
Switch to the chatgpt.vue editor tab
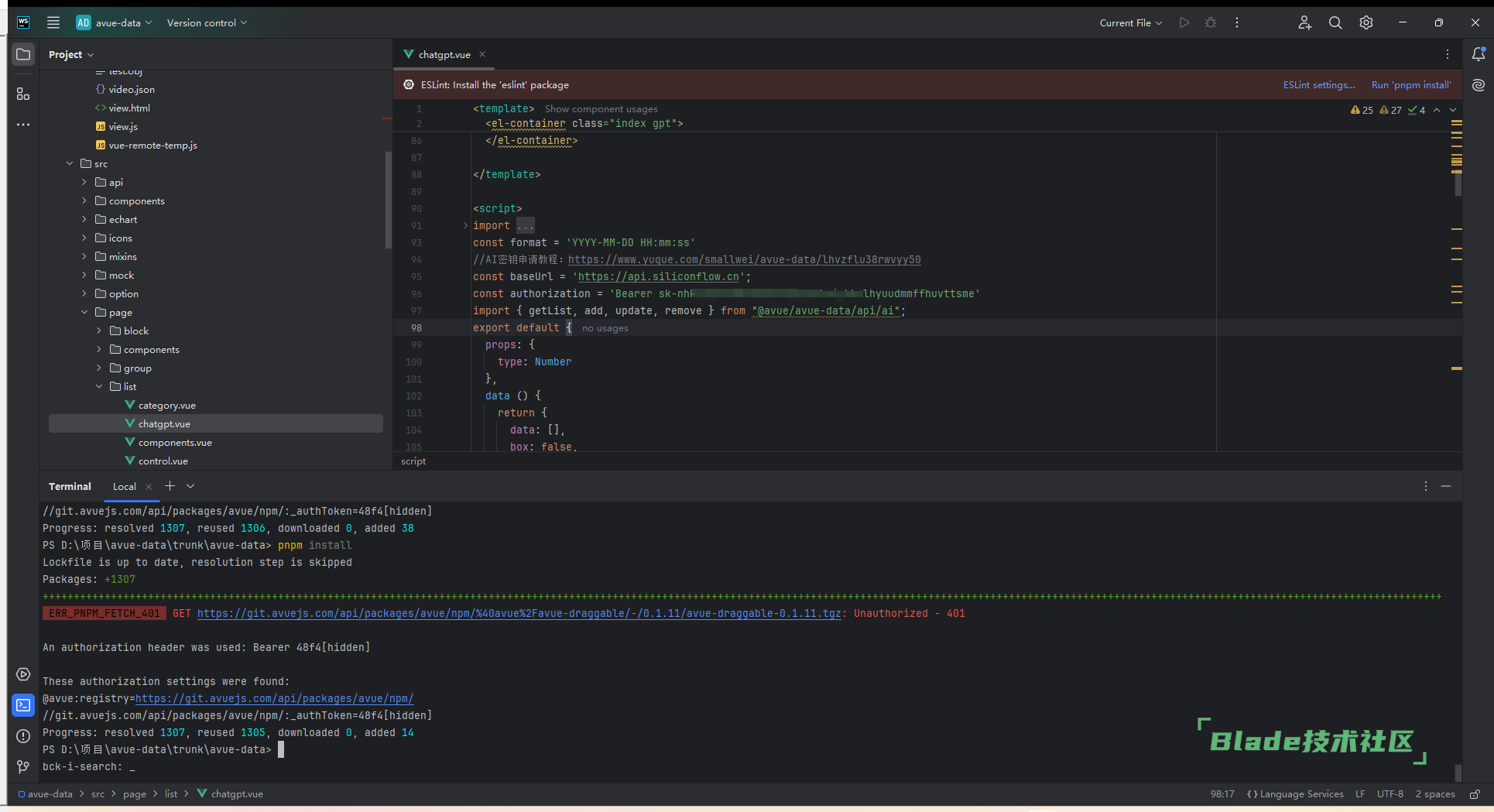pyautogui.click(x=444, y=54)
